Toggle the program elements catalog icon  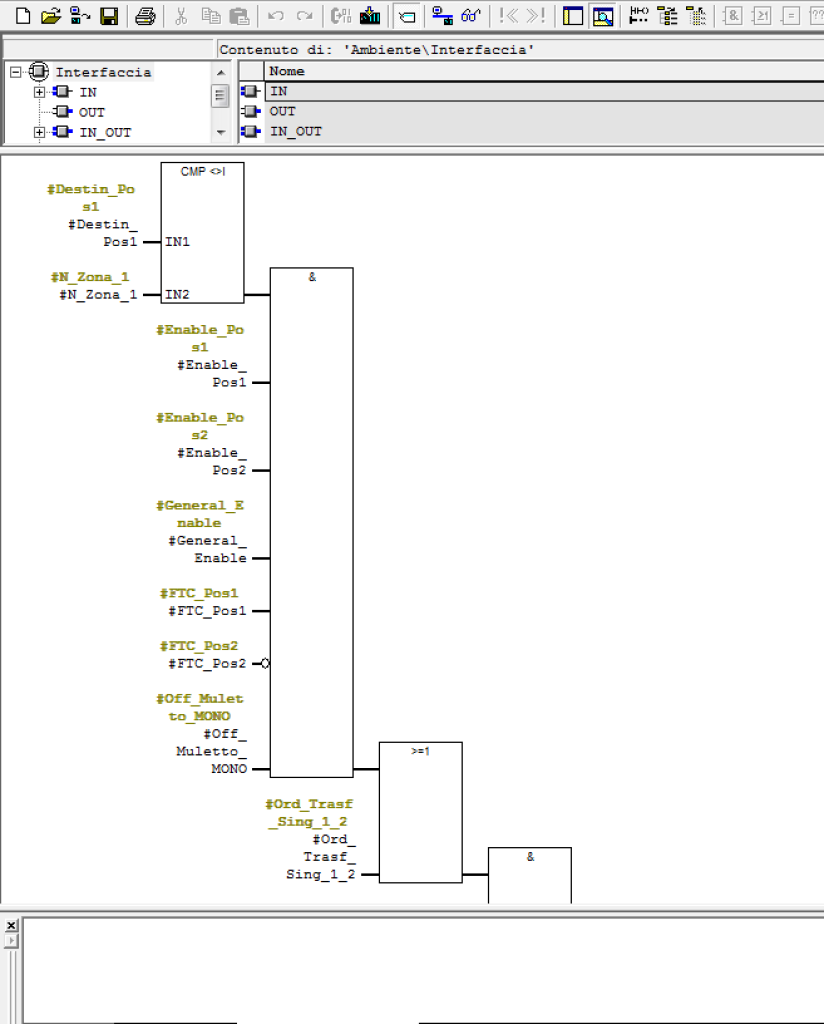coord(406,16)
